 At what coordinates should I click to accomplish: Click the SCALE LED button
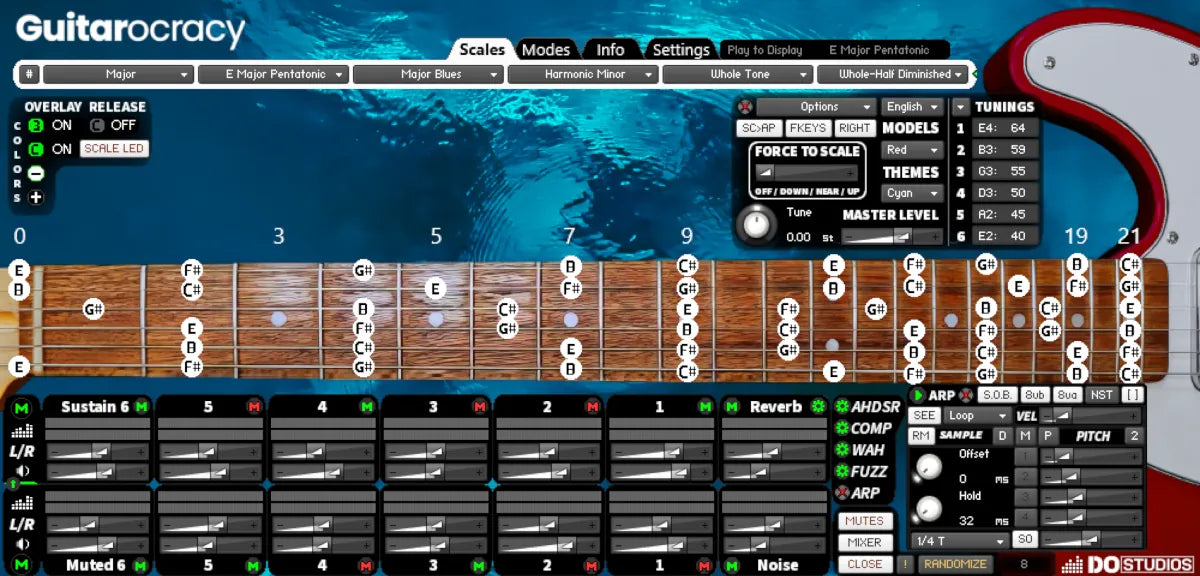pyautogui.click(x=114, y=149)
